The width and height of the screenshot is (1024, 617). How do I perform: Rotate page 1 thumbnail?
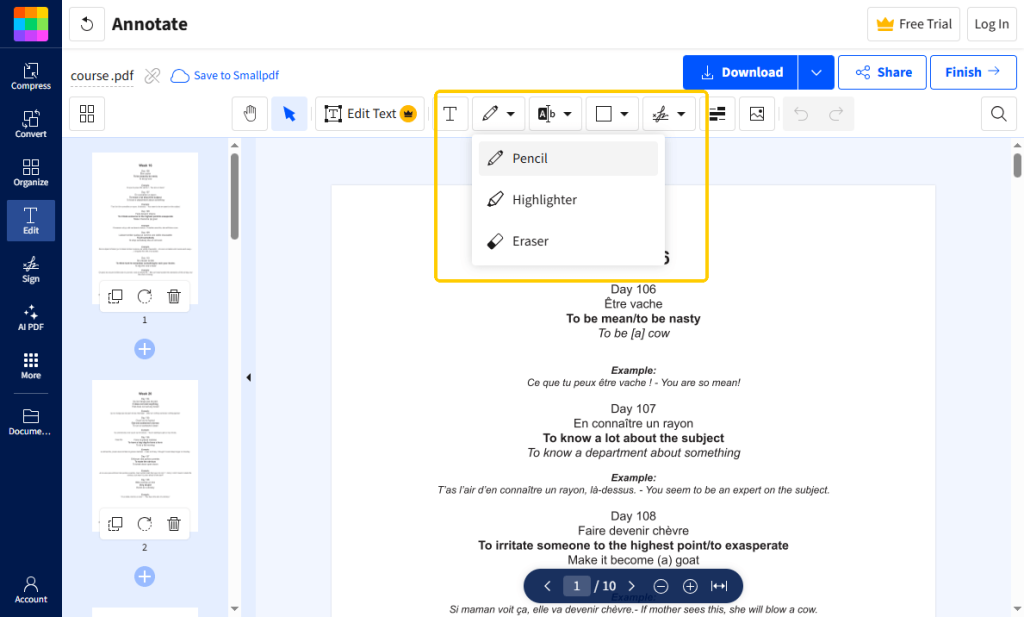point(144,296)
